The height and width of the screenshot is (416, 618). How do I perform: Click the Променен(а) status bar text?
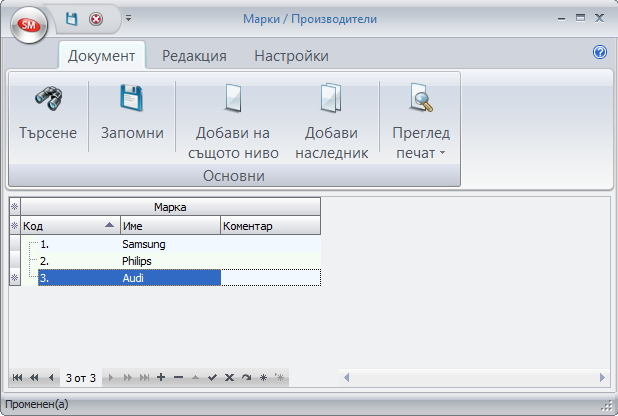click(x=37, y=404)
